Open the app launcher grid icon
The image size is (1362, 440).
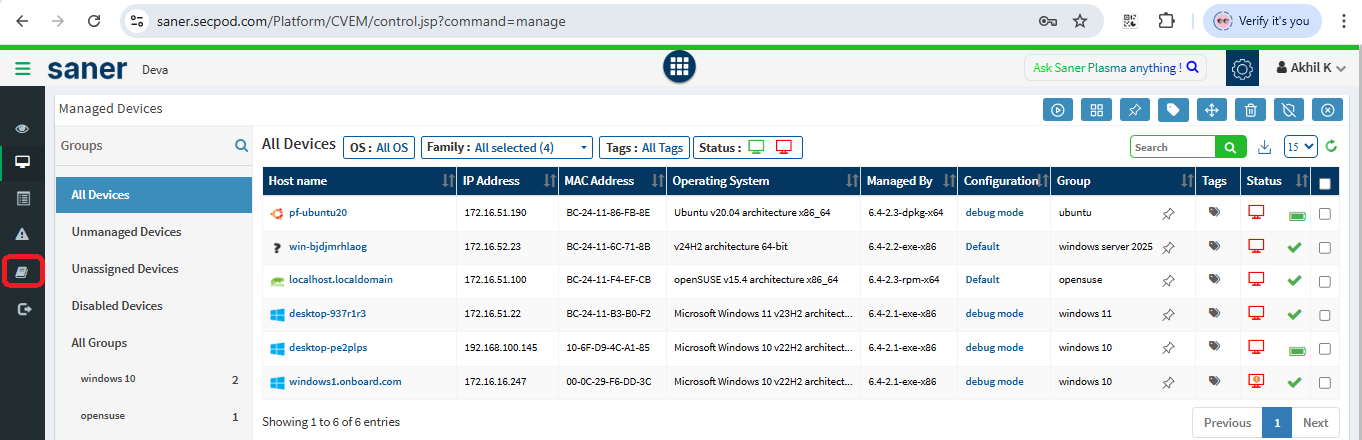pos(679,67)
